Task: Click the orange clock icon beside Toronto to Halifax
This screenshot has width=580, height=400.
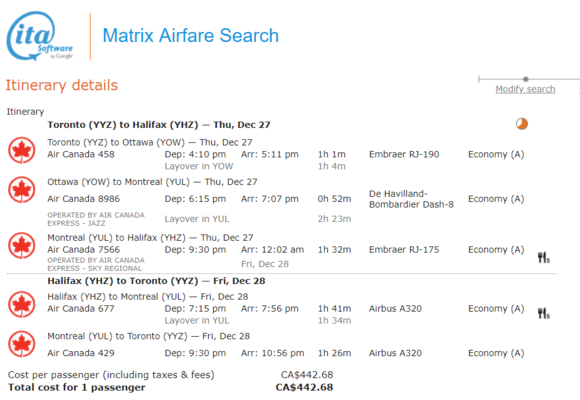Action: pyautogui.click(x=522, y=124)
